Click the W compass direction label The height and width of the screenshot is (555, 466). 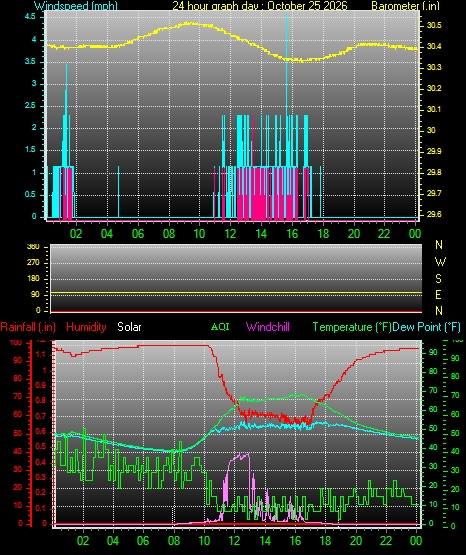coord(440,262)
